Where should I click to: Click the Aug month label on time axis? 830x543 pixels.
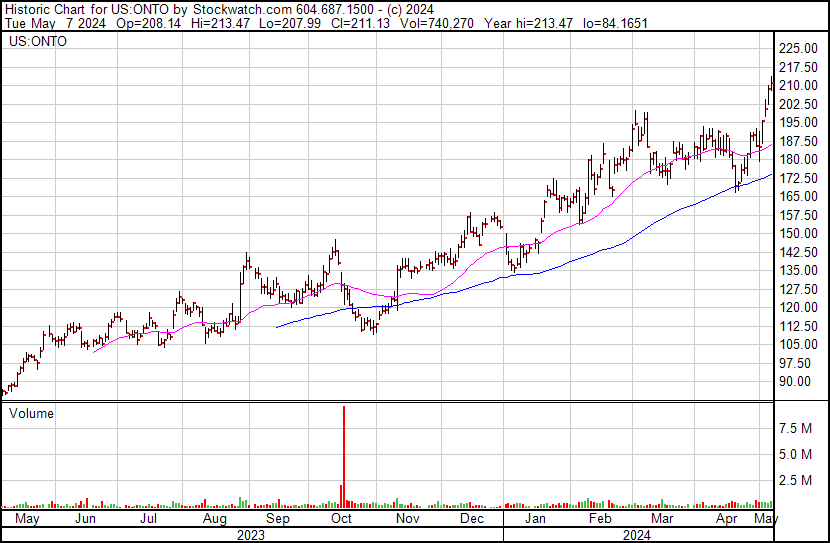tap(216, 520)
